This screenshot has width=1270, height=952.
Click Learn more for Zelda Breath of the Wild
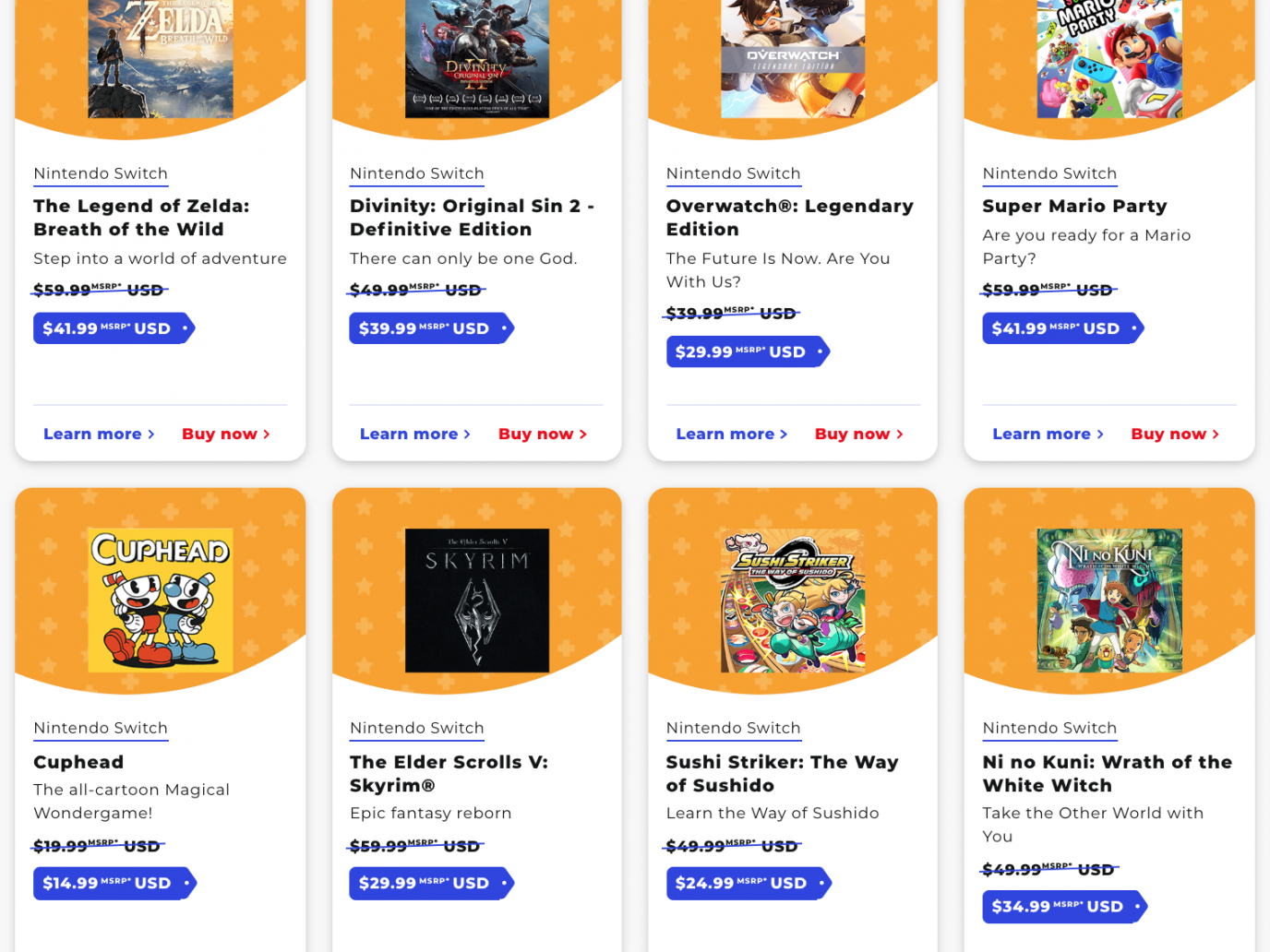99,434
